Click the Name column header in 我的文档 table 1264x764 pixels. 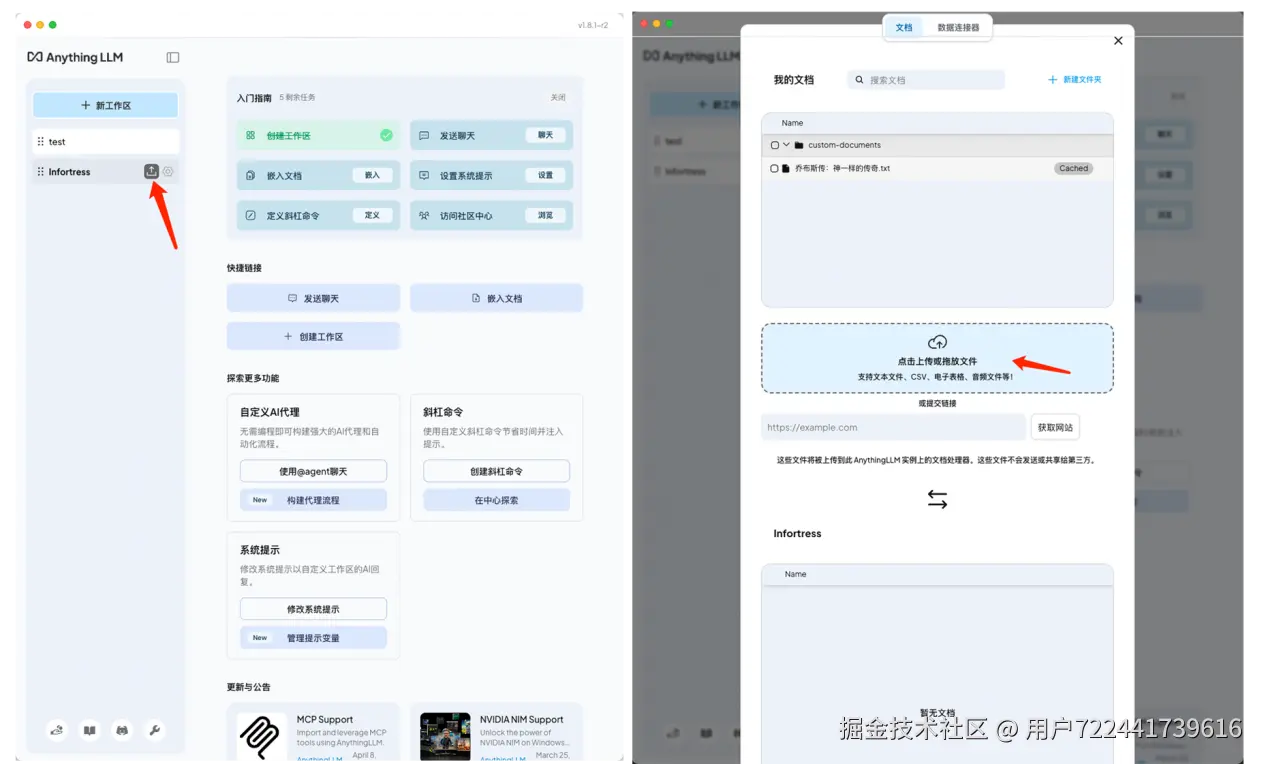coord(793,123)
